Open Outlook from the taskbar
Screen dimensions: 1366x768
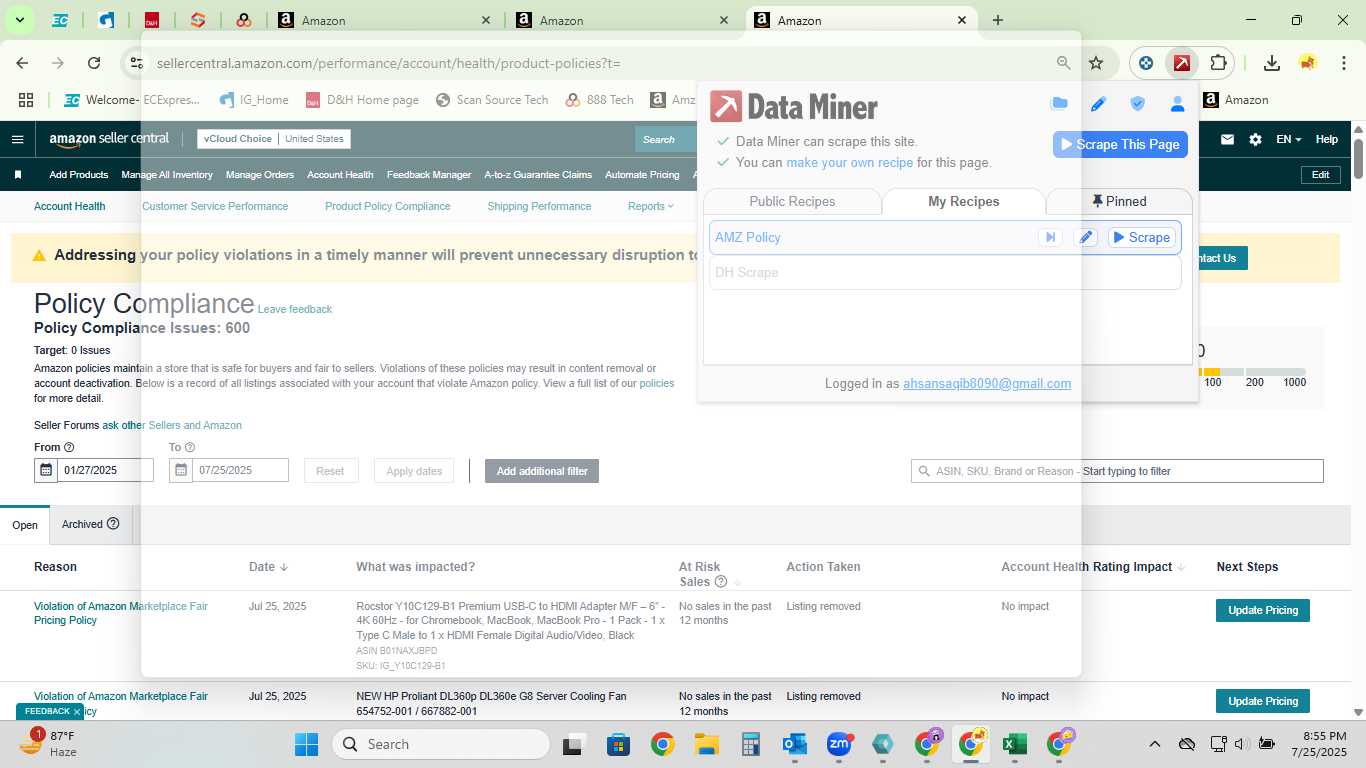(795, 744)
